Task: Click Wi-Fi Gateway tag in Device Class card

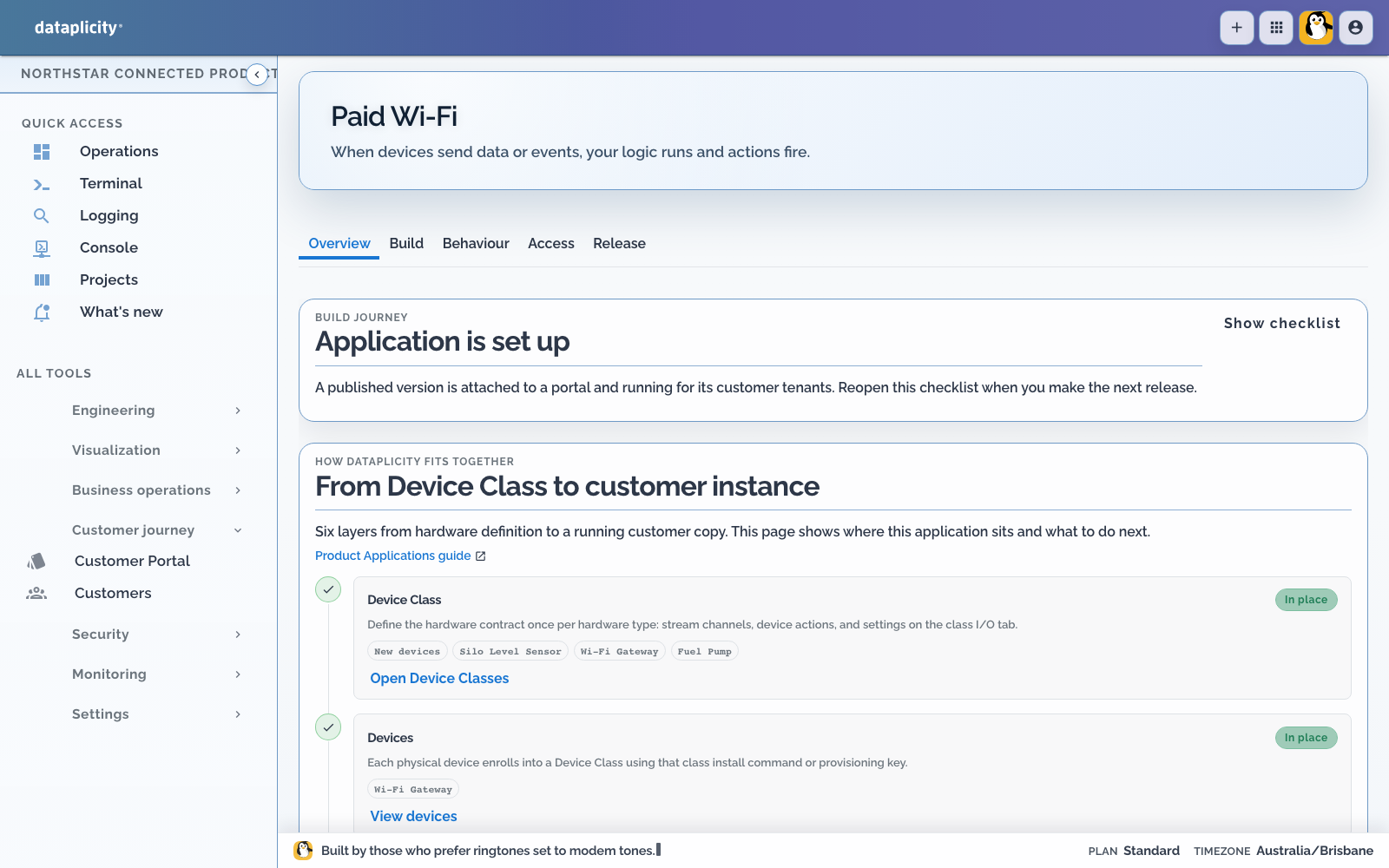Action: (620, 652)
